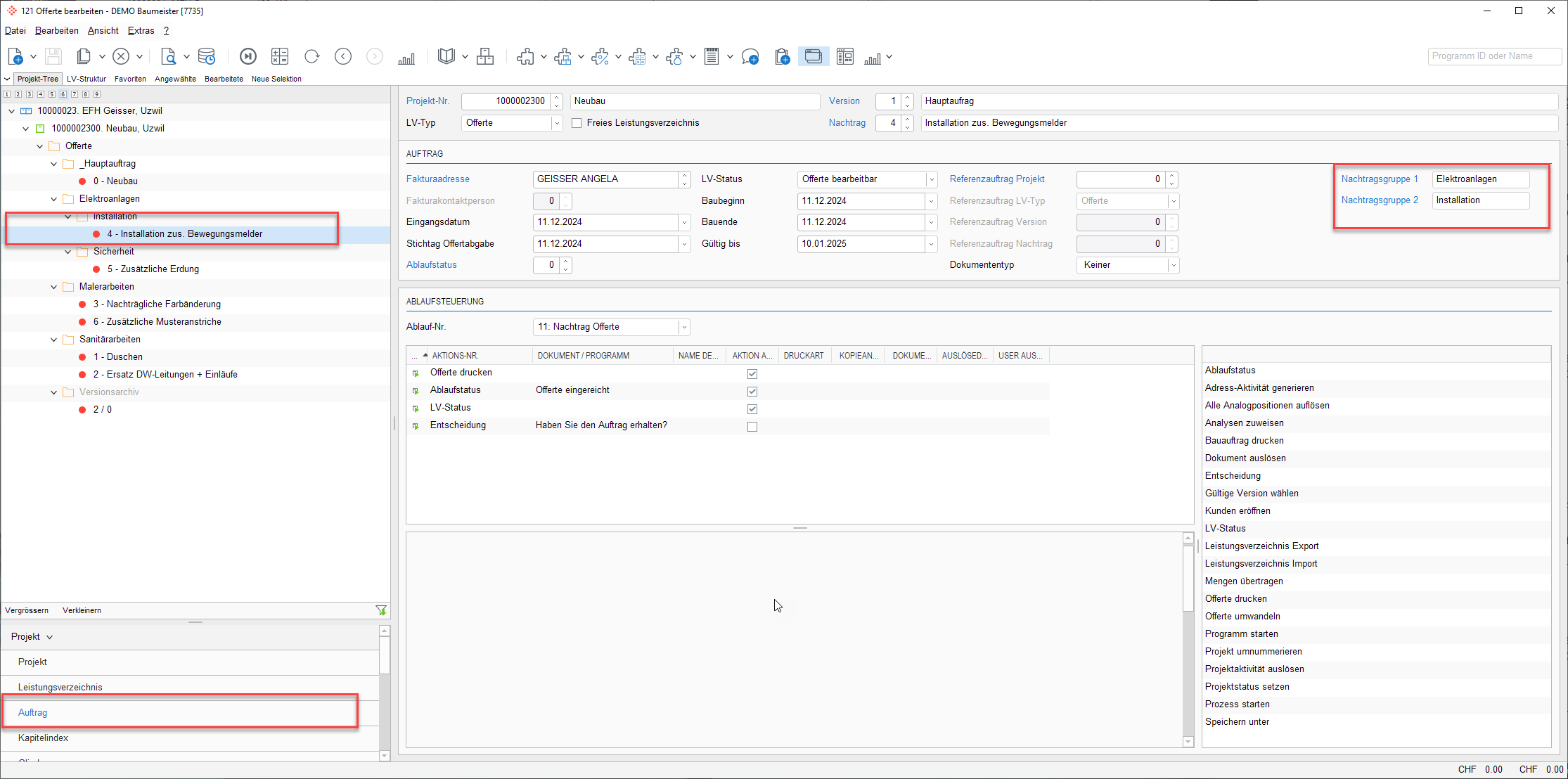Click the refresh arrow icon
The width and height of the screenshot is (1568, 779).
[312, 56]
